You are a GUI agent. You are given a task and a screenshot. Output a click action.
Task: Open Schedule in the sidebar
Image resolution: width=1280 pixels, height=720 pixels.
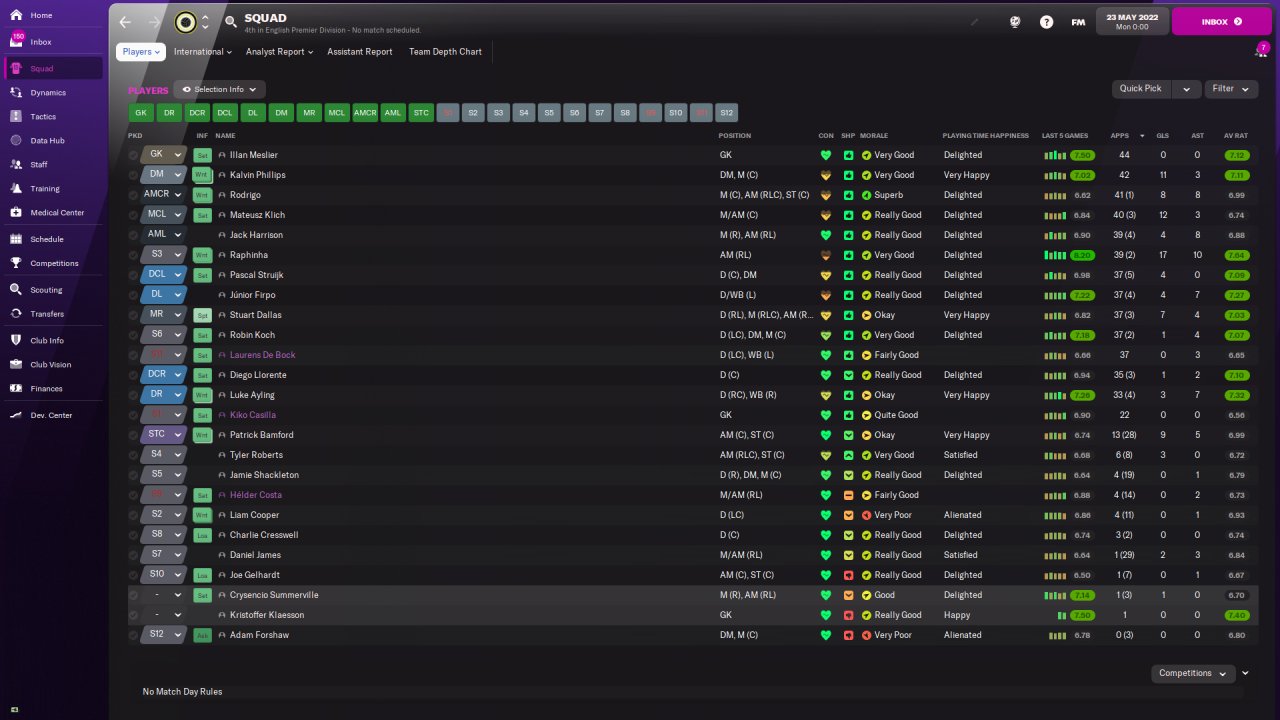click(47, 240)
